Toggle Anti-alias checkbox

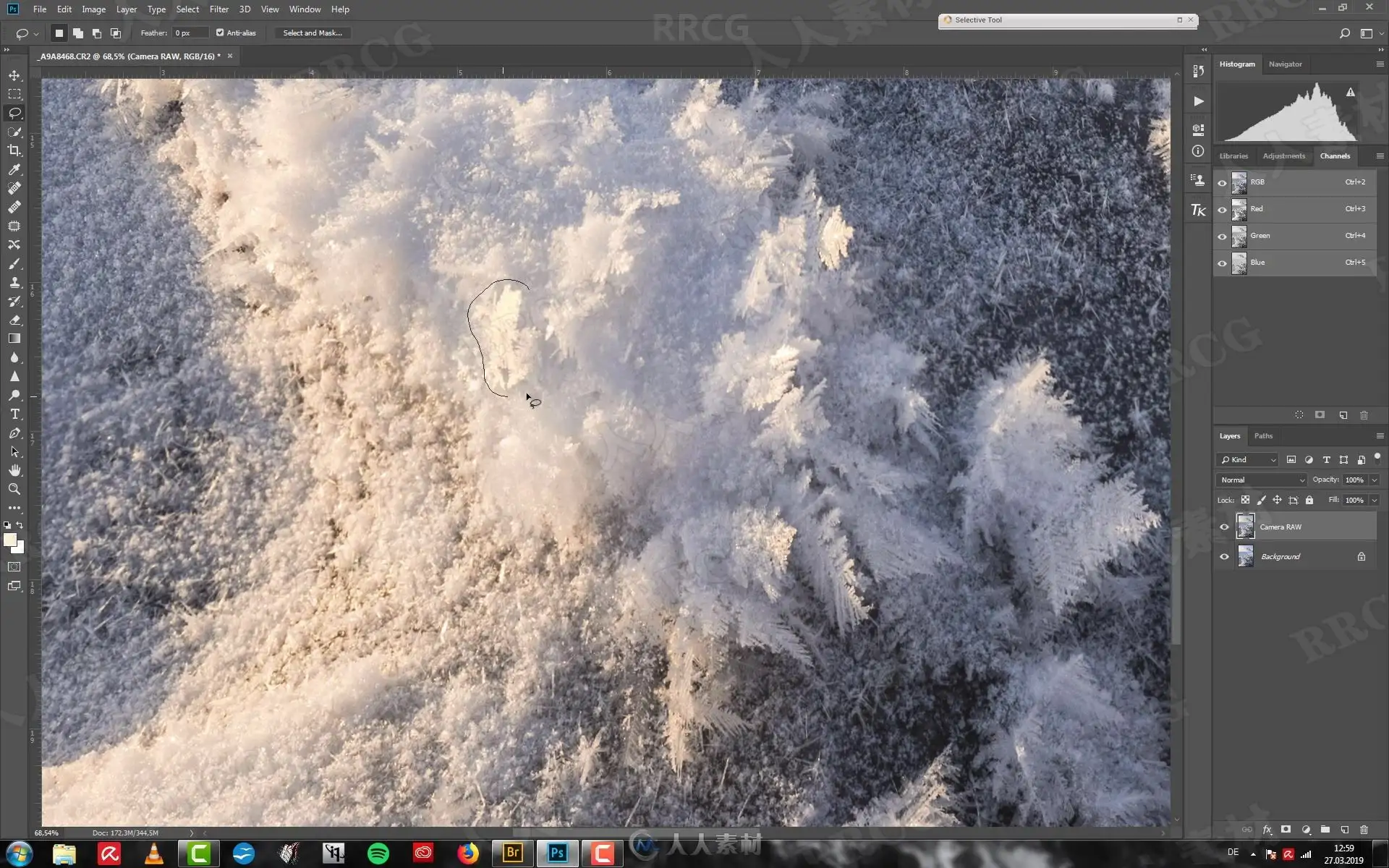point(220,33)
